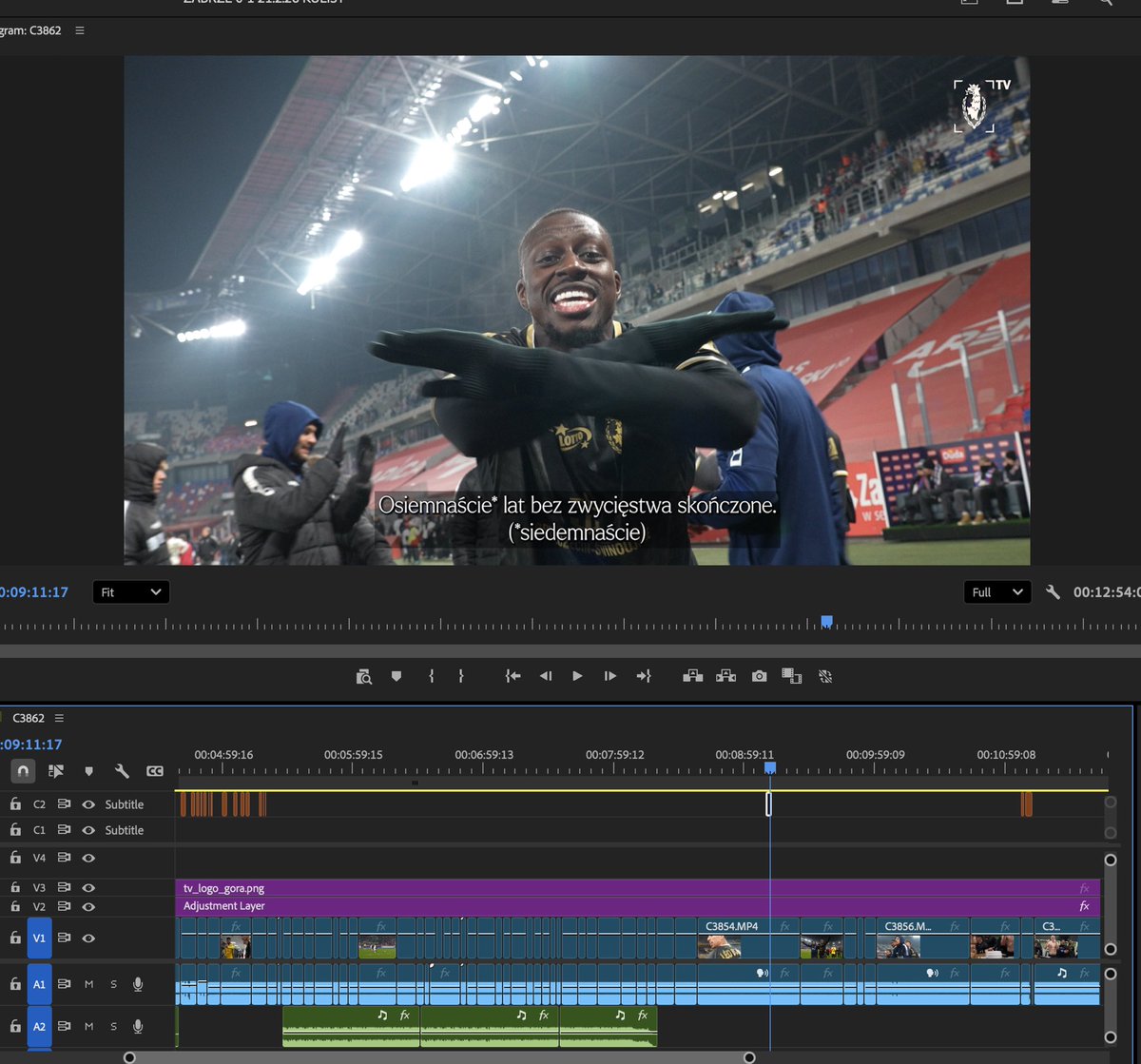
Task: Select the Adjustment Layer clip
Action: pyautogui.click(x=637, y=906)
